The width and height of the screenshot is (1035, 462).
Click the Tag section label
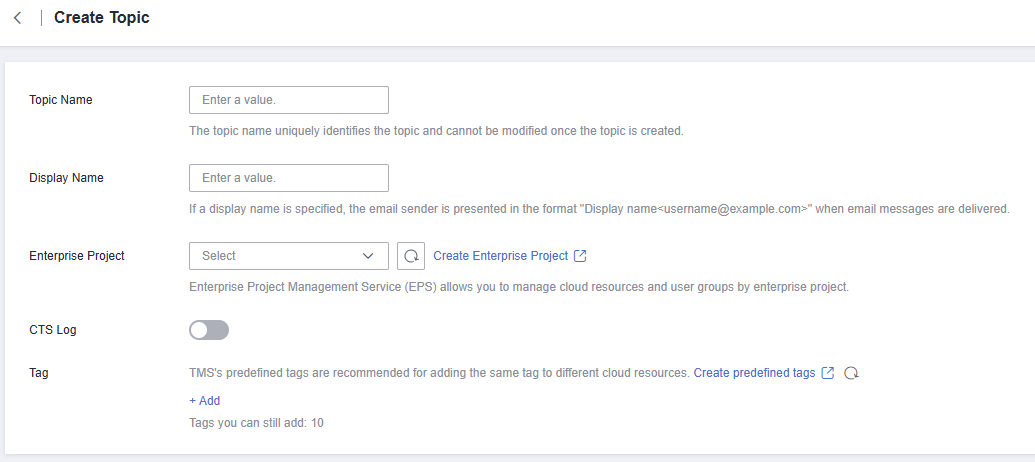click(39, 373)
